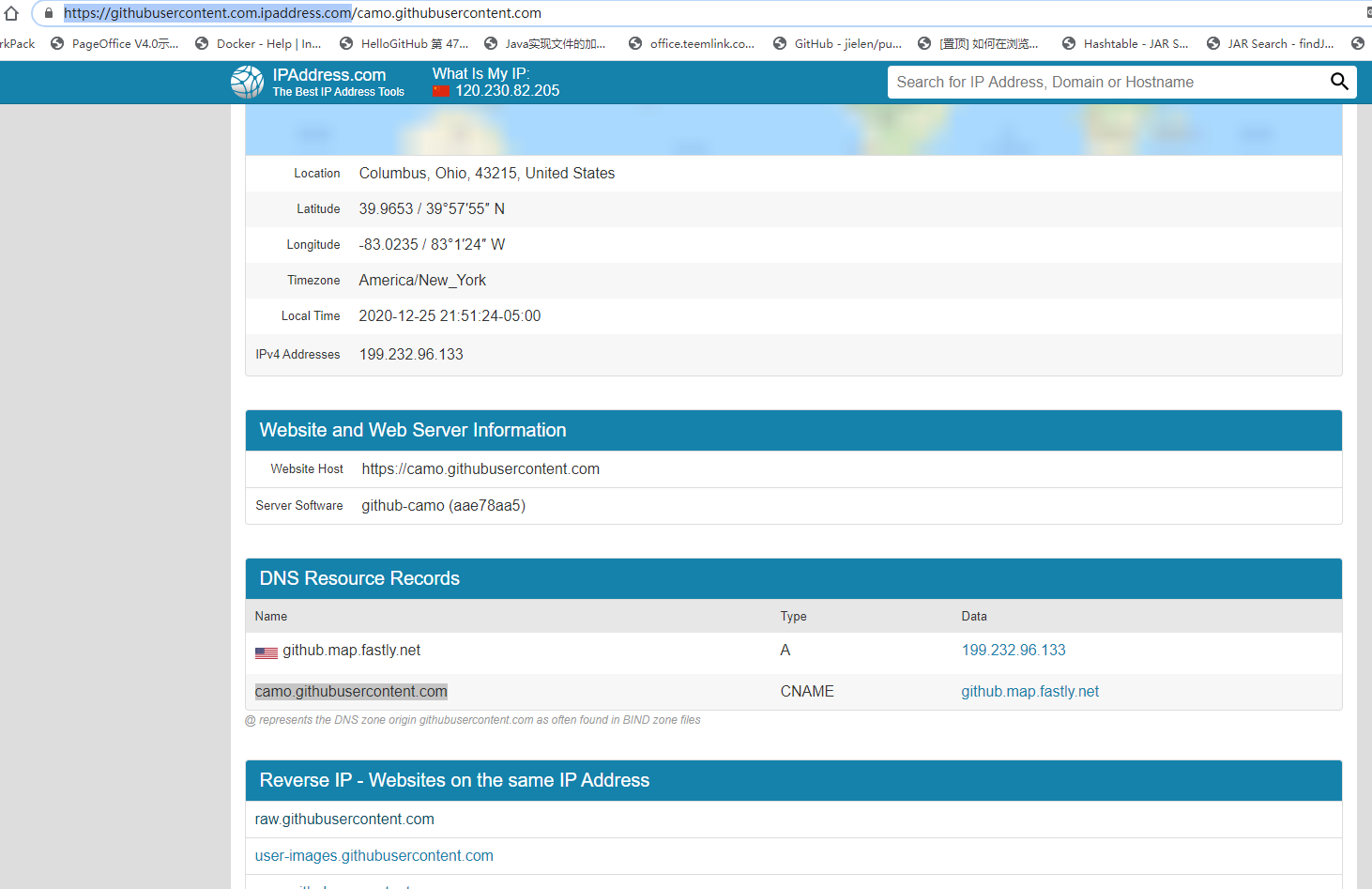Click the Reverse IP section heading
Screen dimensions: 1372x889
[454, 780]
